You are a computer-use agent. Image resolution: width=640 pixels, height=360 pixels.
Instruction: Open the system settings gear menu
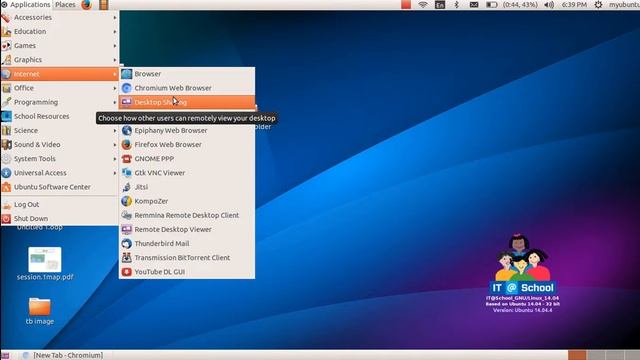point(598,5)
